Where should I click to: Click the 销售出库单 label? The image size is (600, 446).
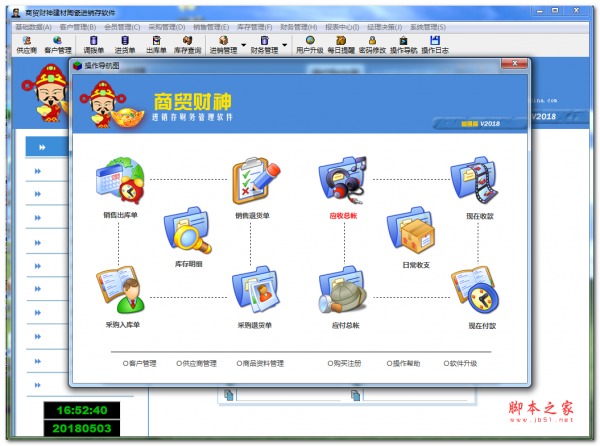[x=120, y=215]
